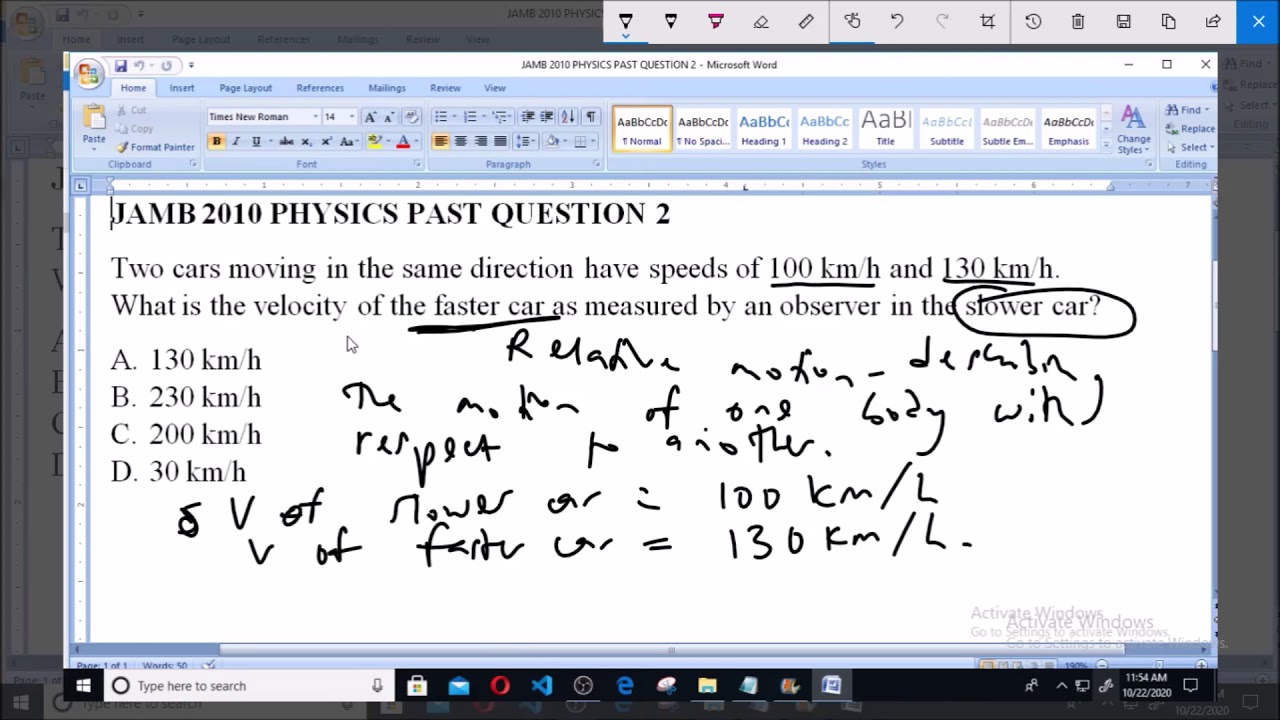Open Borders dropdown
Image resolution: width=1280 pixels, height=720 pixels.
pos(594,141)
